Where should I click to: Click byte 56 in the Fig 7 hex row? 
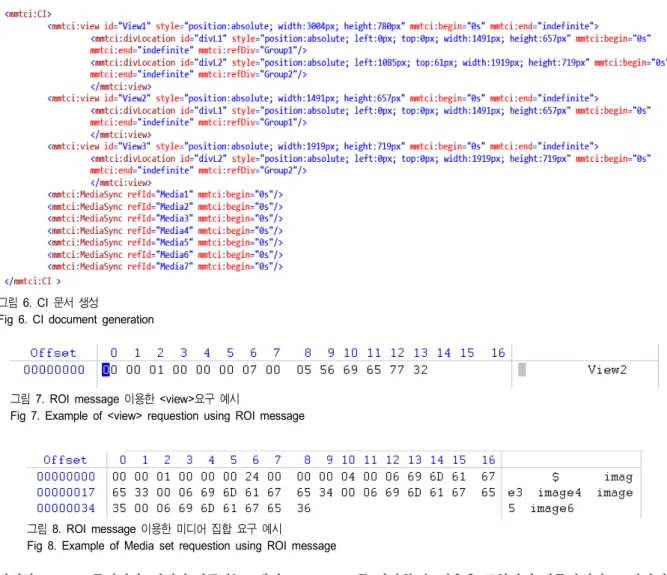click(327, 370)
